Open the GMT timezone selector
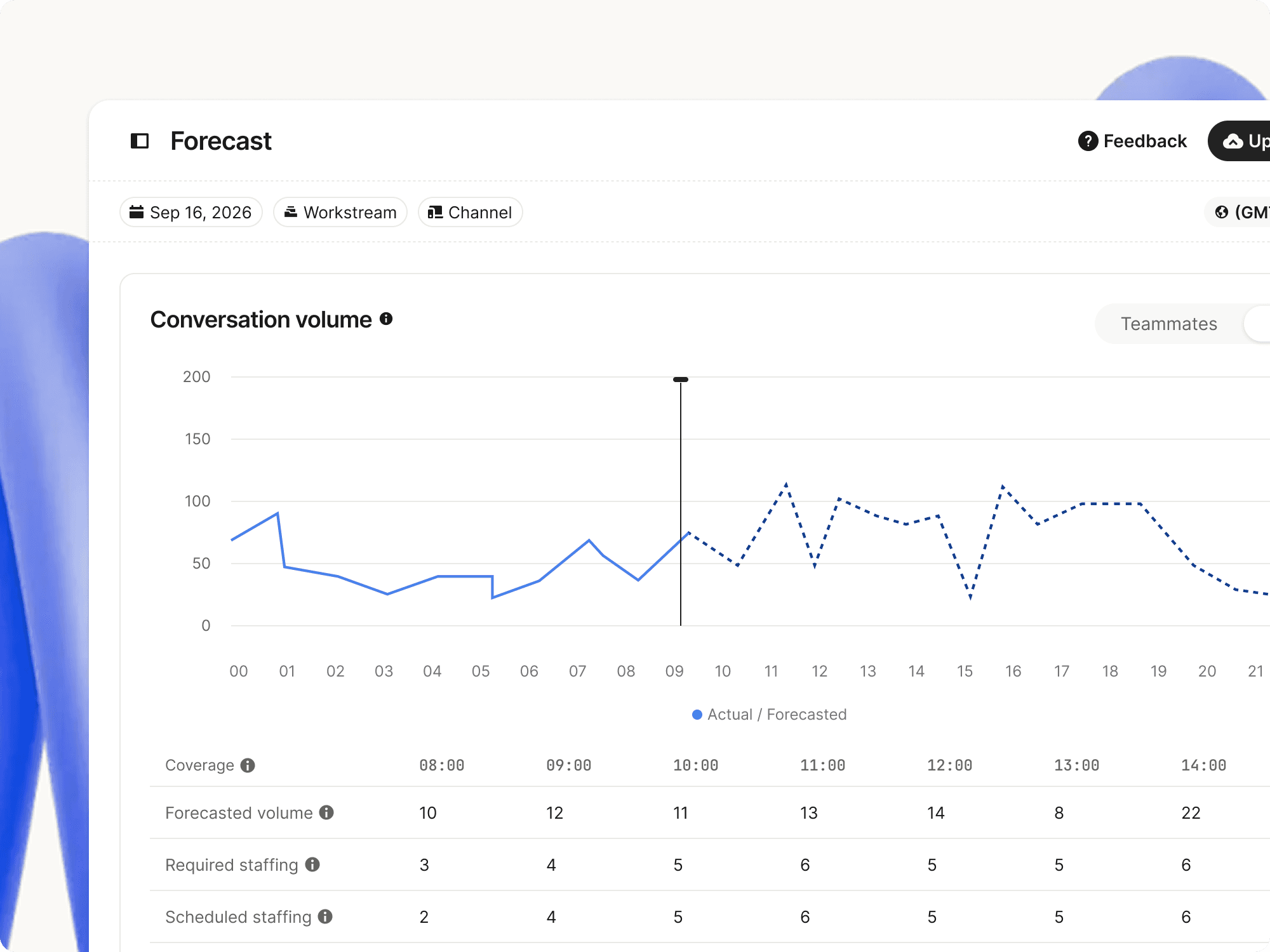The image size is (1270, 952). pyautogui.click(x=1238, y=212)
